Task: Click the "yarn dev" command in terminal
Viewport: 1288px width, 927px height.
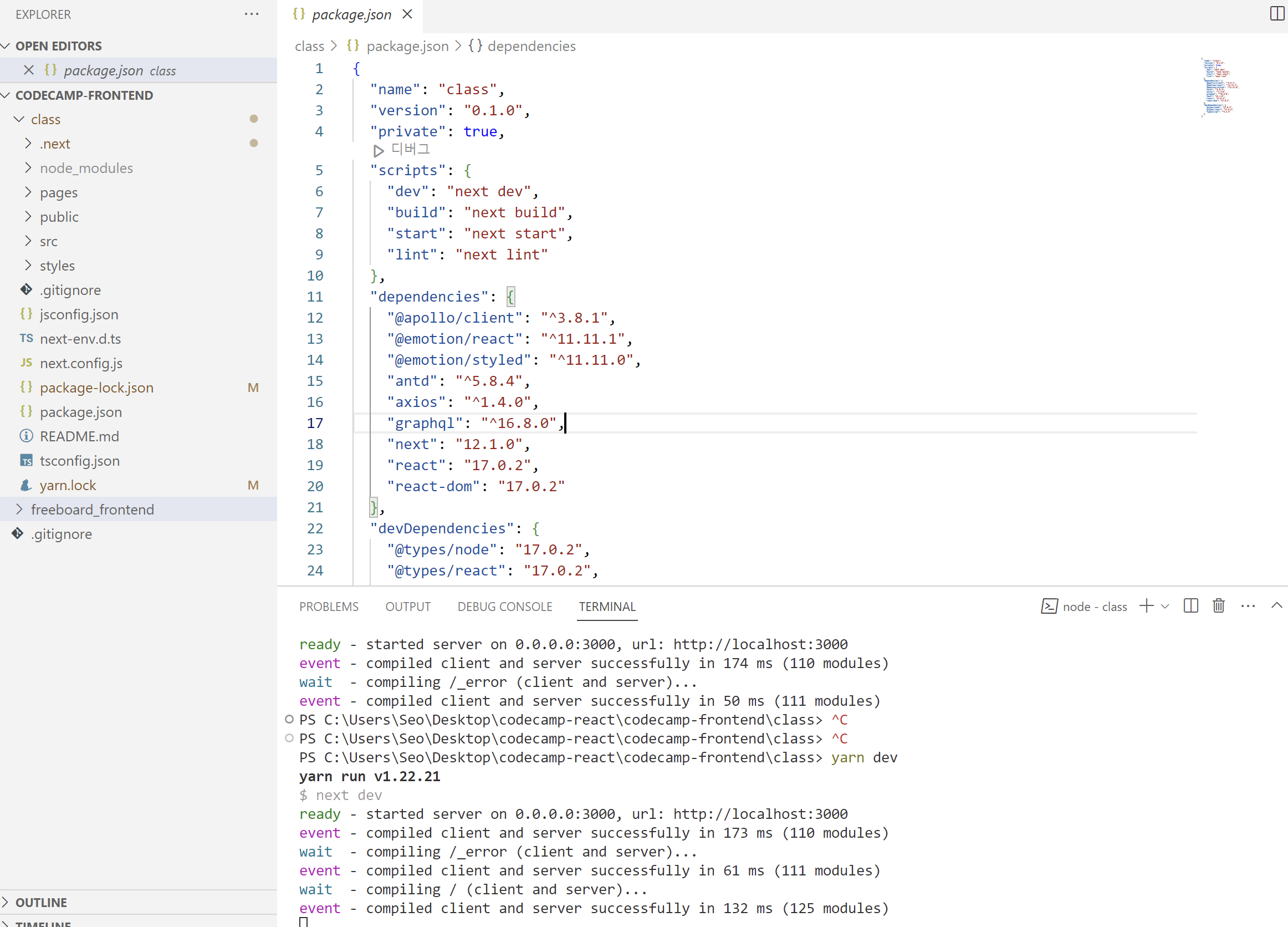Action: tap(864, 757)
